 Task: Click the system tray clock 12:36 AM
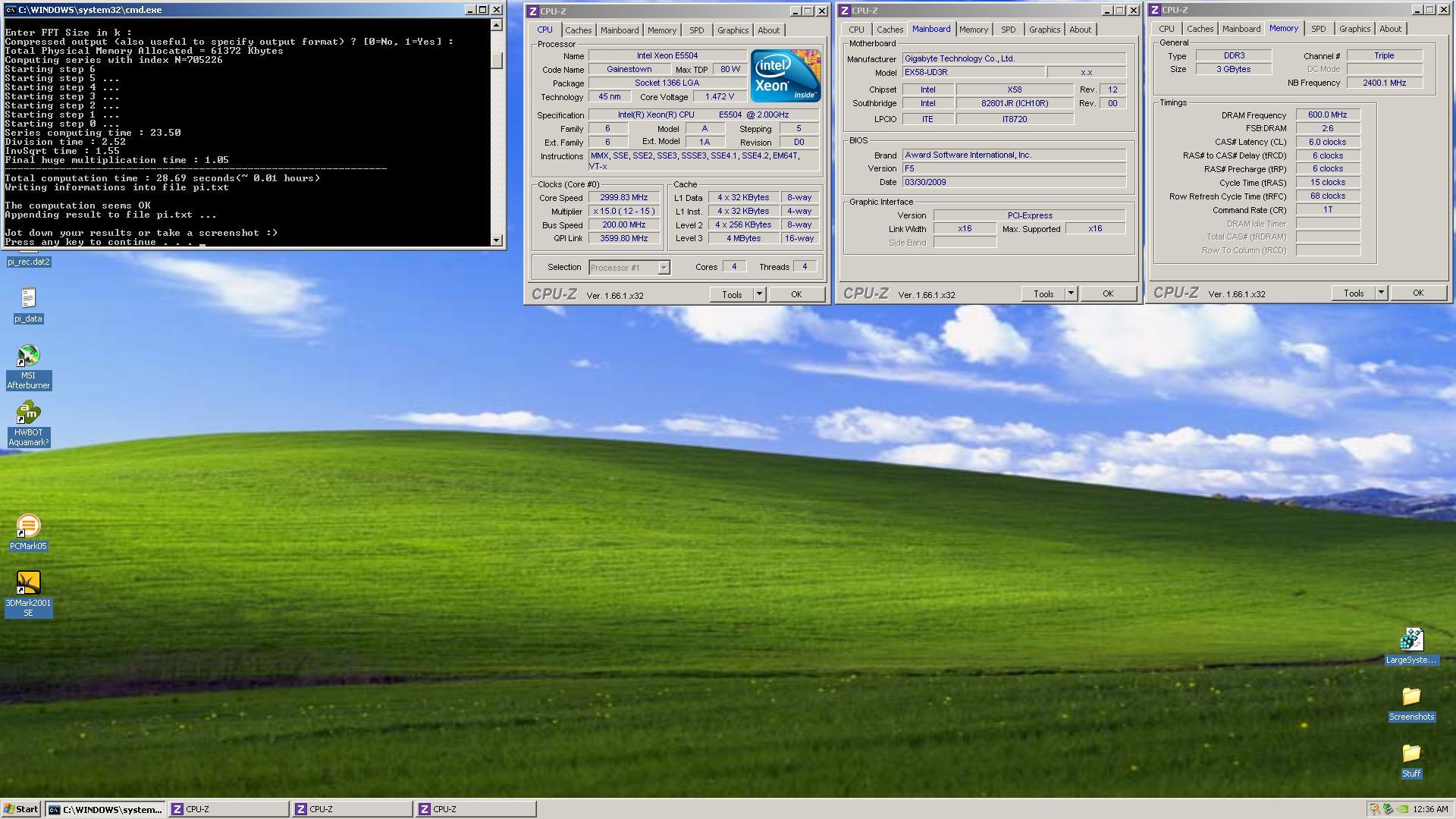[x=1431, y=809]
